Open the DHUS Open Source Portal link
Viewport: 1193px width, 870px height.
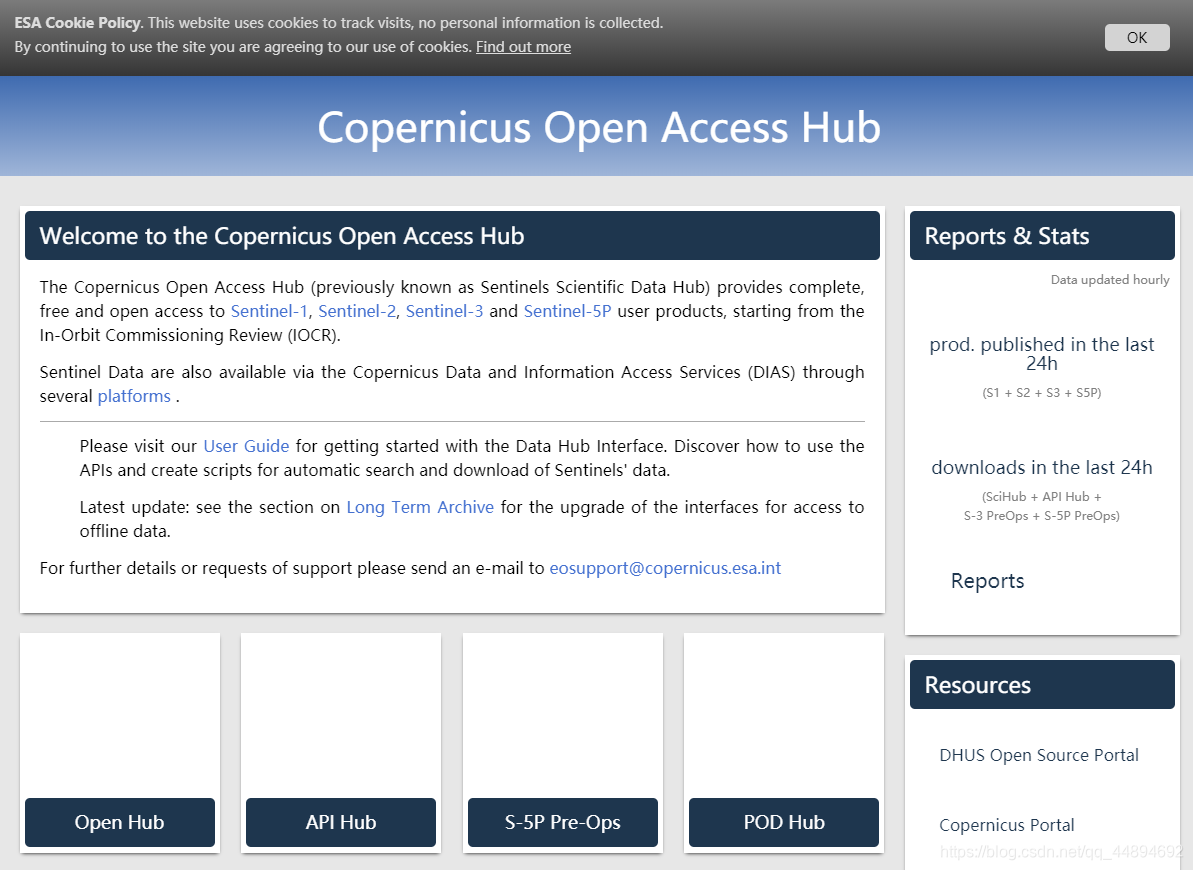point(1039,755)
